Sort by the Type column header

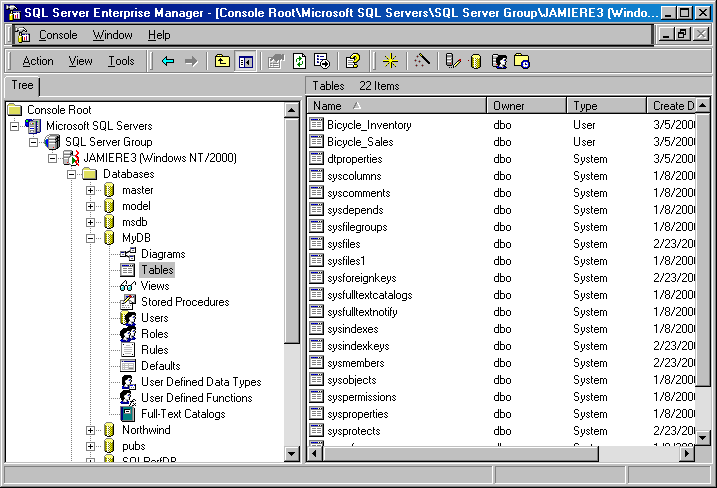(606, 106)
